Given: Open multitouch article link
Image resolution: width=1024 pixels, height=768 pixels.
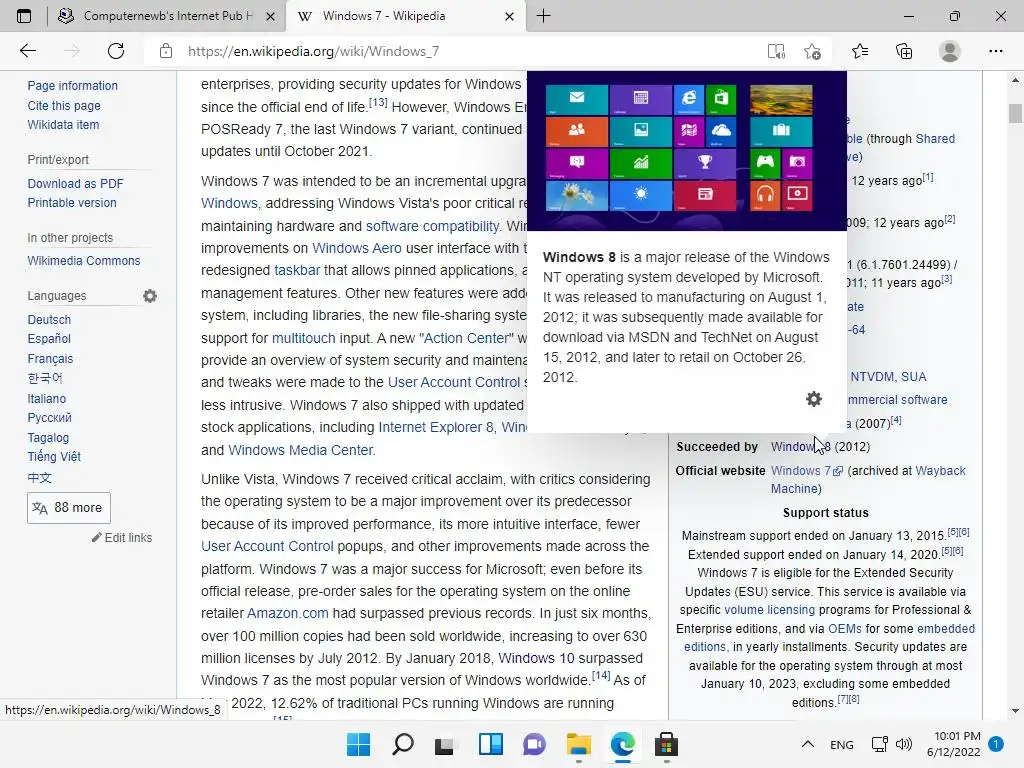Looking at the screenshot, I should click(x=303, y=338).
